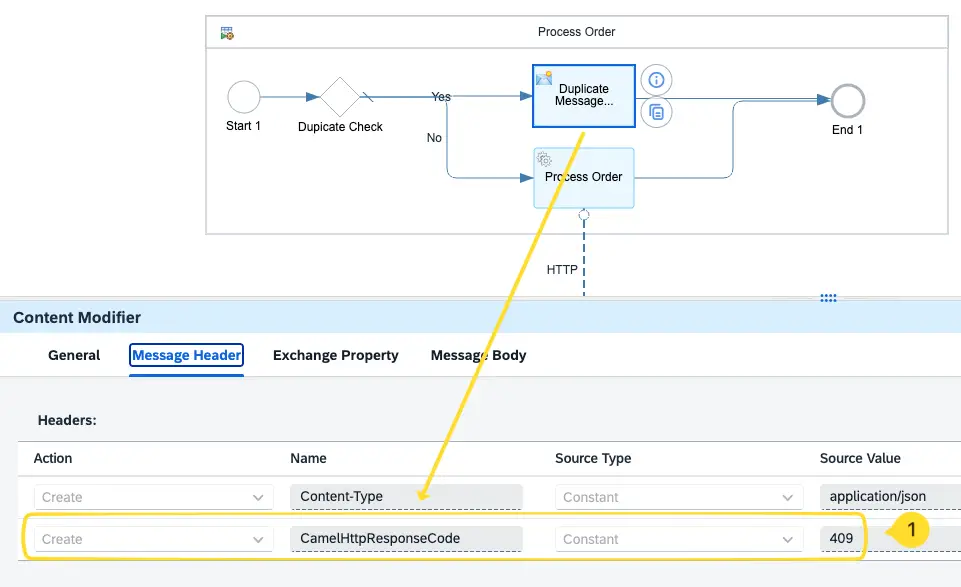The height and width of the screenshot is (587, 961).
Task: Click the End 1 event circle
Action: coord(847,100)
